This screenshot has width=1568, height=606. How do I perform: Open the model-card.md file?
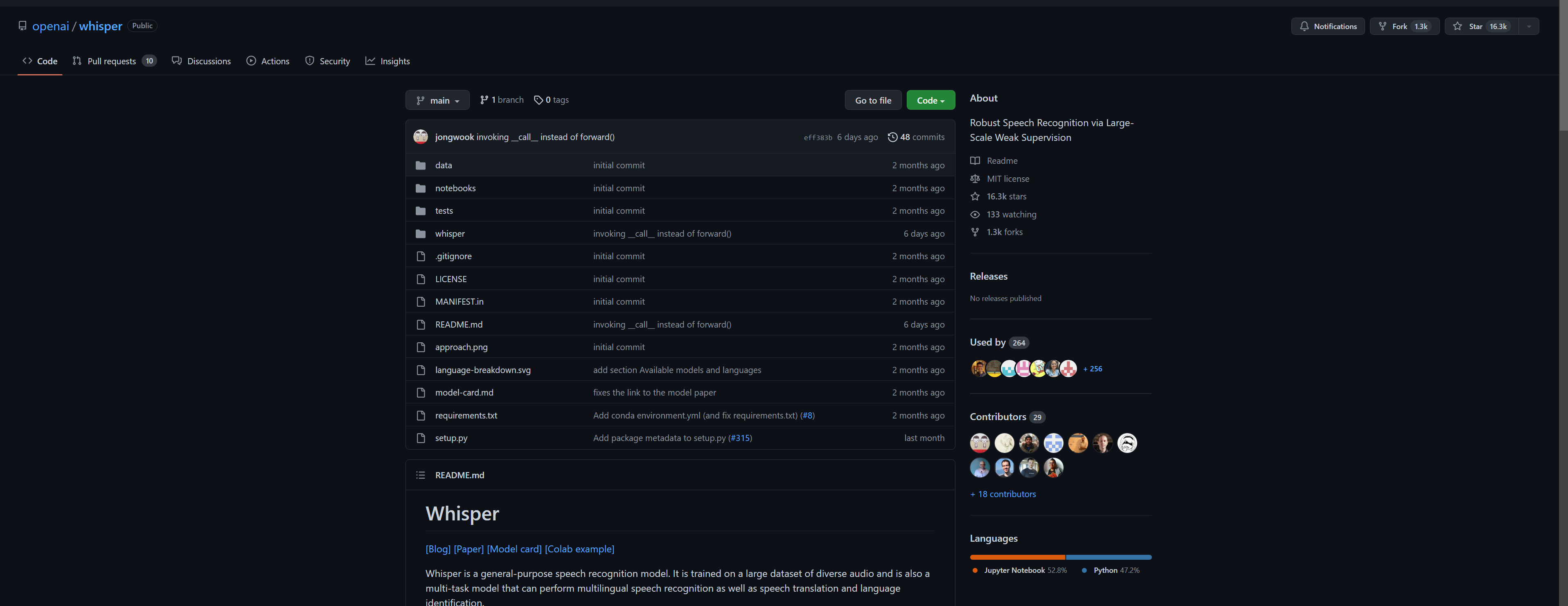pyautogui.click(x=464, y=392)
